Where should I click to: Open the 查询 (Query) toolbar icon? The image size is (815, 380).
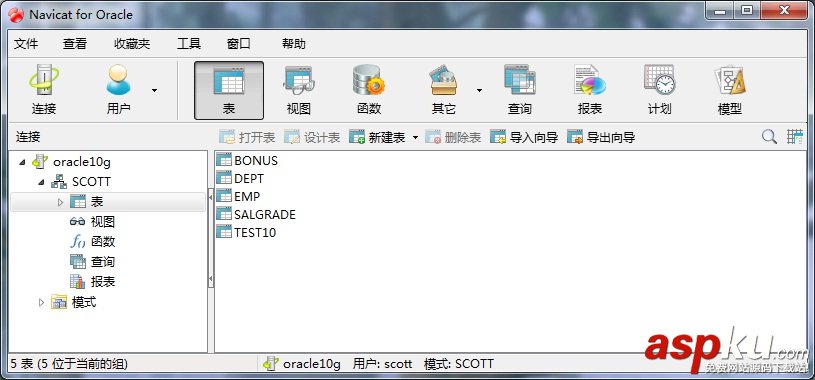click(519, 90)
